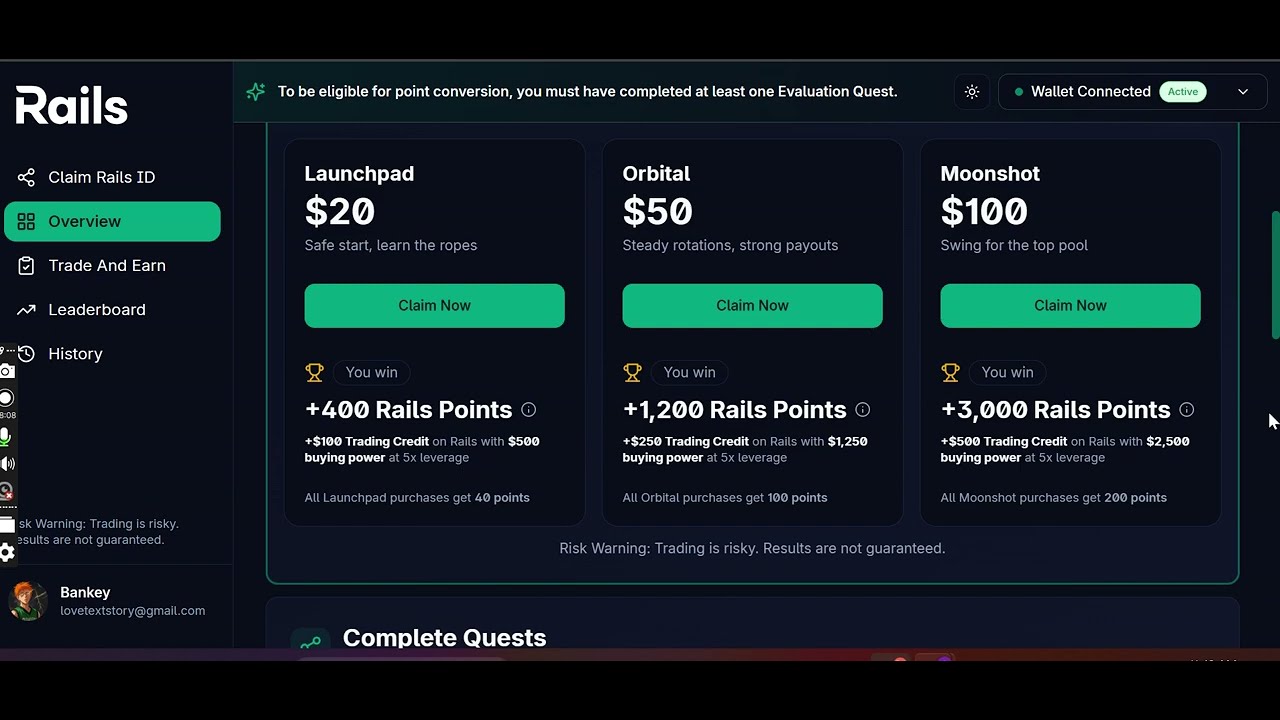This screenshot has width=1280, height=720.
Task: Toggle the recorder microphone icon
Action: click(6, 437)
